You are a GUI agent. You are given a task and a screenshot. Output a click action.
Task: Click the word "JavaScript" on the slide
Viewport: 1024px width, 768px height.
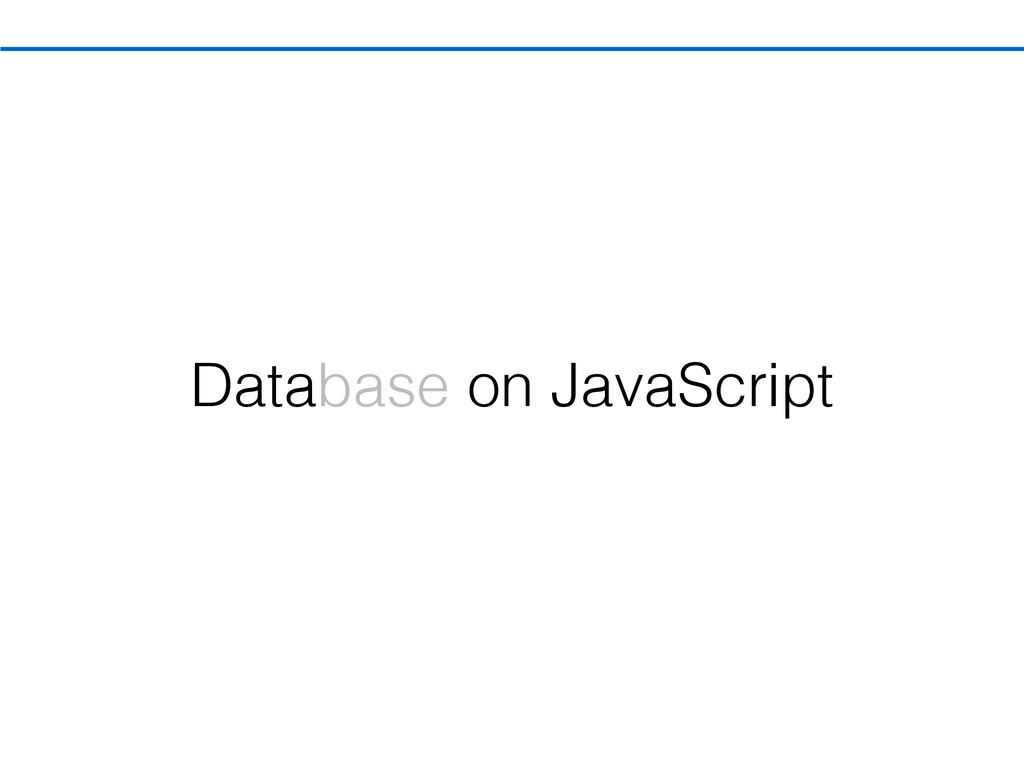point(692,387)
